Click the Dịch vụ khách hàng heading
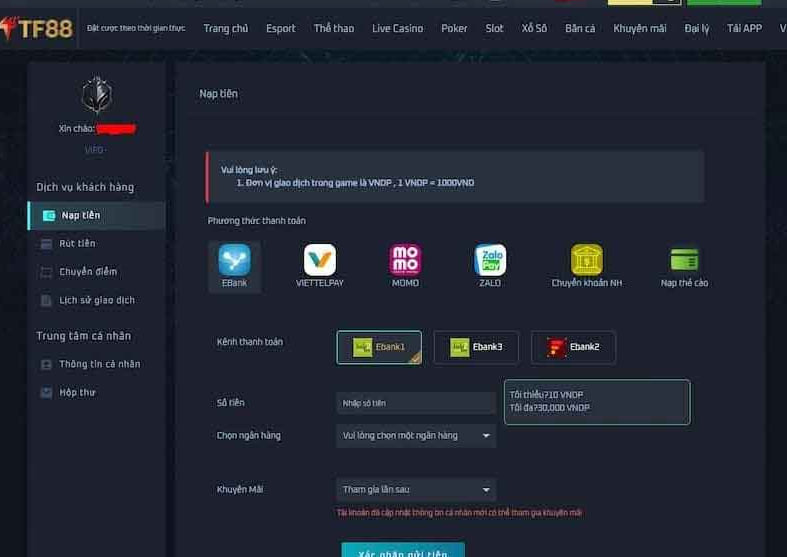Screen dimensions: 787x557 [x=85, y=187]
